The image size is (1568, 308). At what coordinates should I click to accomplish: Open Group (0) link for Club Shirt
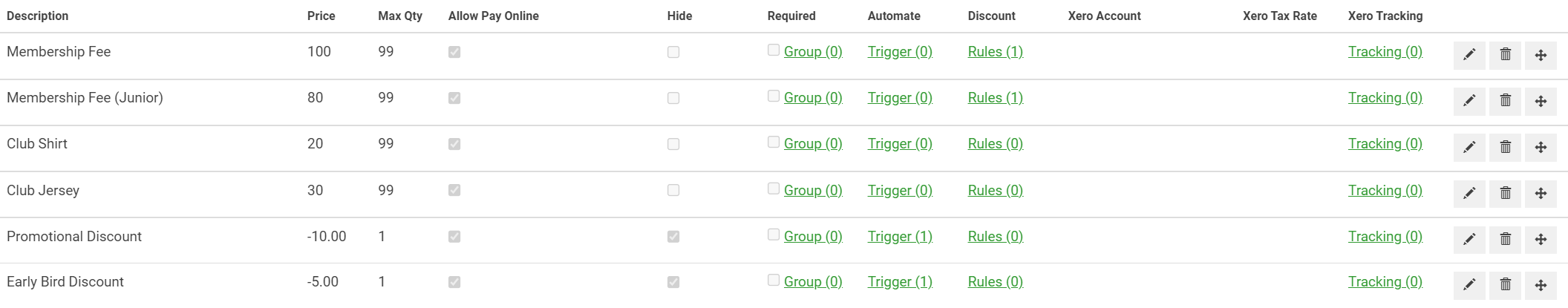(x=813, y=144)
